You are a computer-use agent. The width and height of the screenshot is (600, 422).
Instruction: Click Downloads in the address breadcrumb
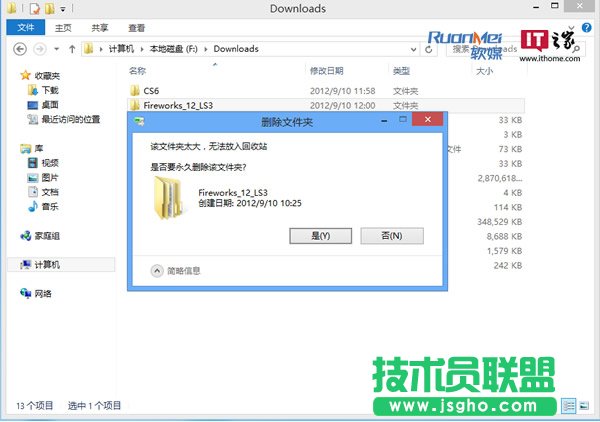[236, 49]
